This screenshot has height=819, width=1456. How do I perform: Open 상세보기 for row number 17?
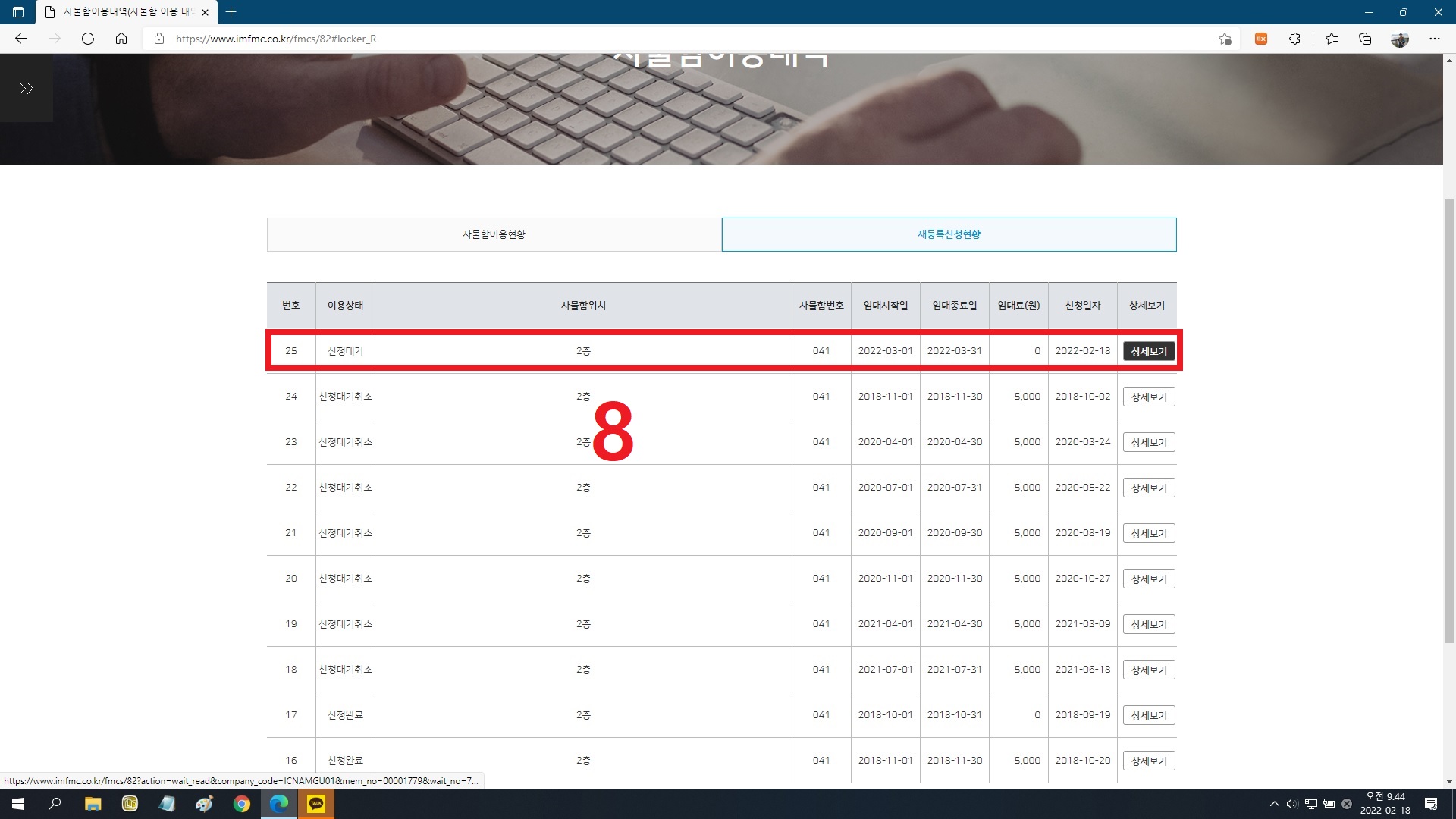(x=1149, y=715)
